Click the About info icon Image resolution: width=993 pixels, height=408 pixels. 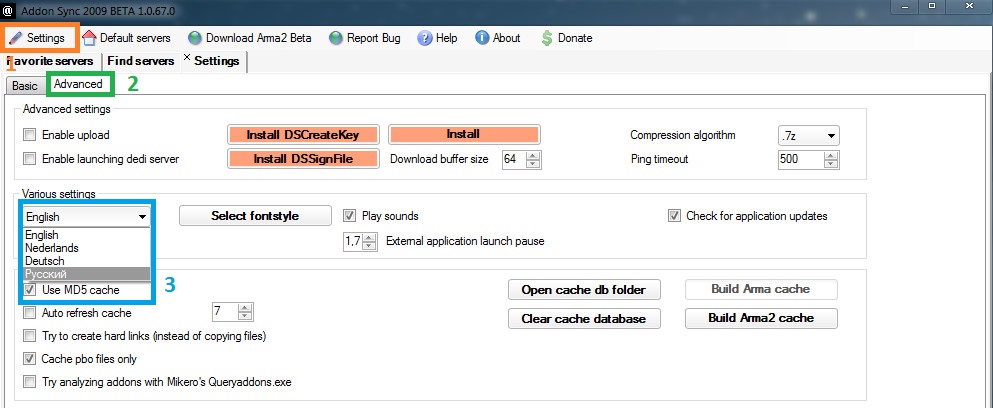click(483, 38)
